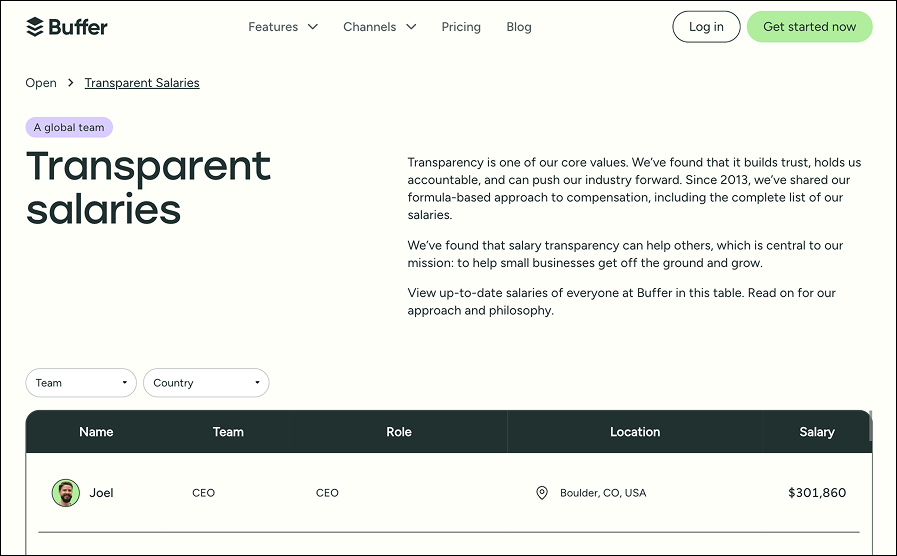Click the Salary column header

(817, 432)
